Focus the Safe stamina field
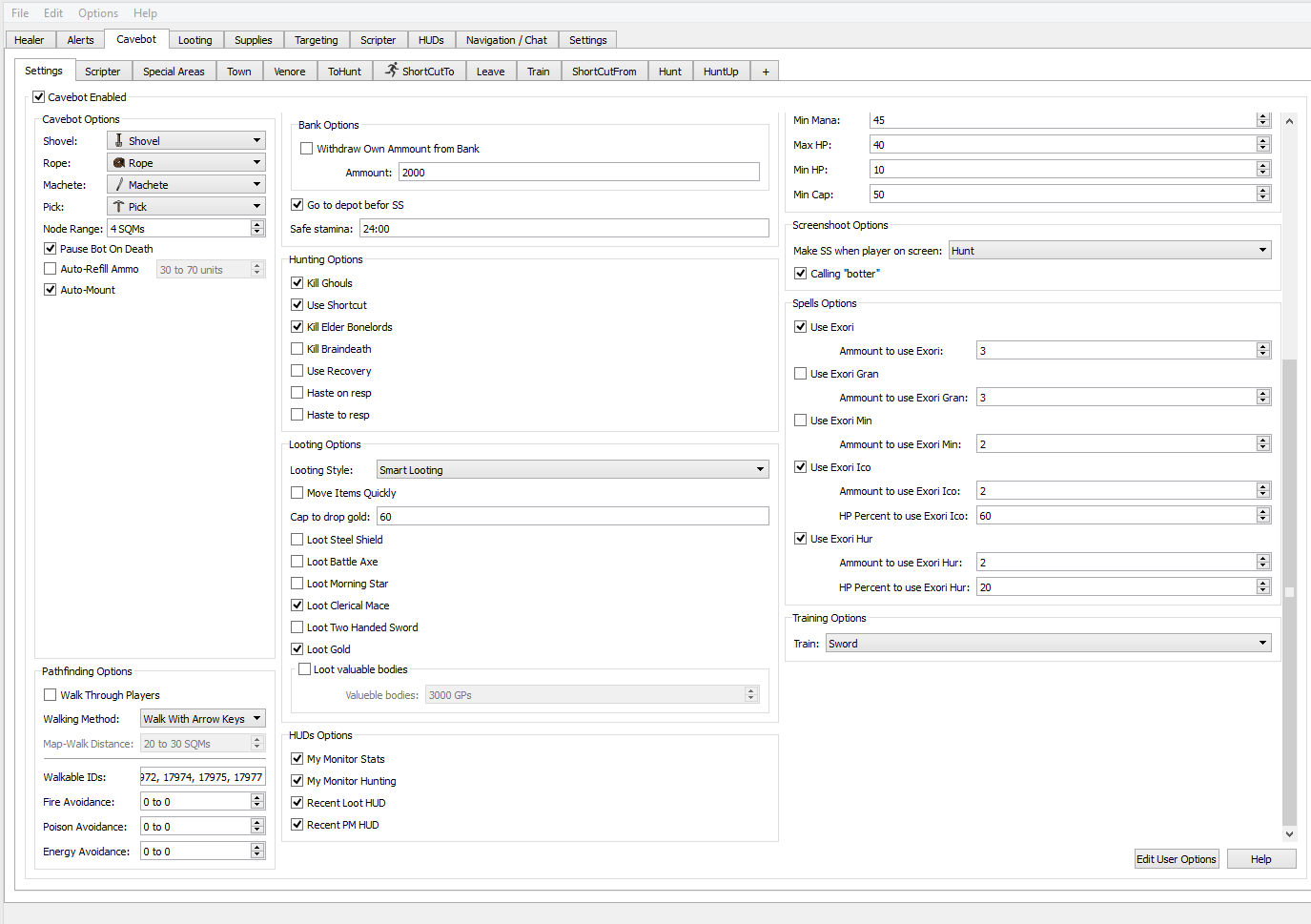1311x924 pixels. [x=564, y=229]
